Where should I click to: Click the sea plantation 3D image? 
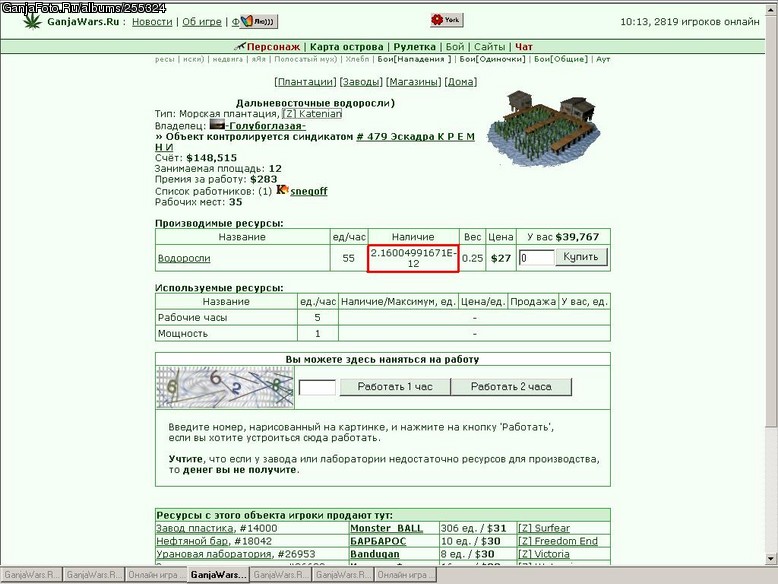(x=543, y=128)
